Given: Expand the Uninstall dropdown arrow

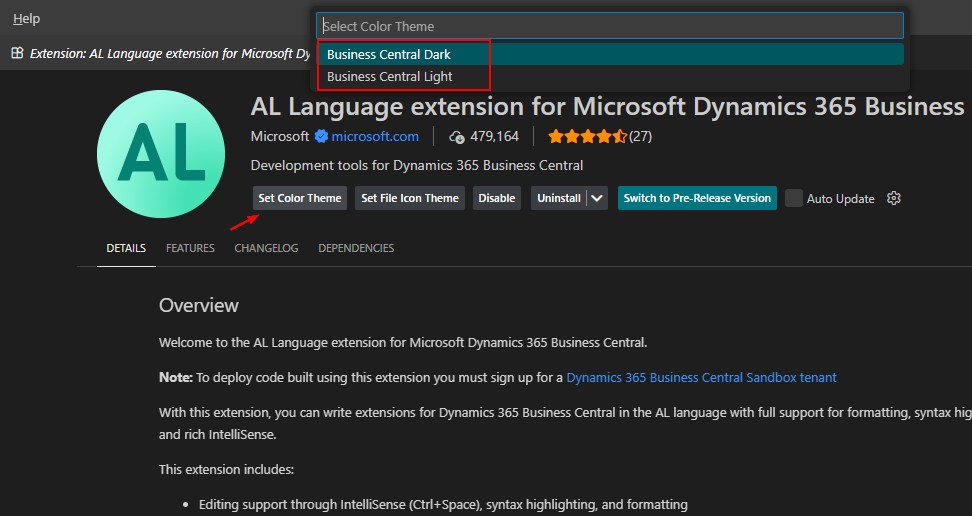Looking at the screenshot, I should tap(597, 198).
